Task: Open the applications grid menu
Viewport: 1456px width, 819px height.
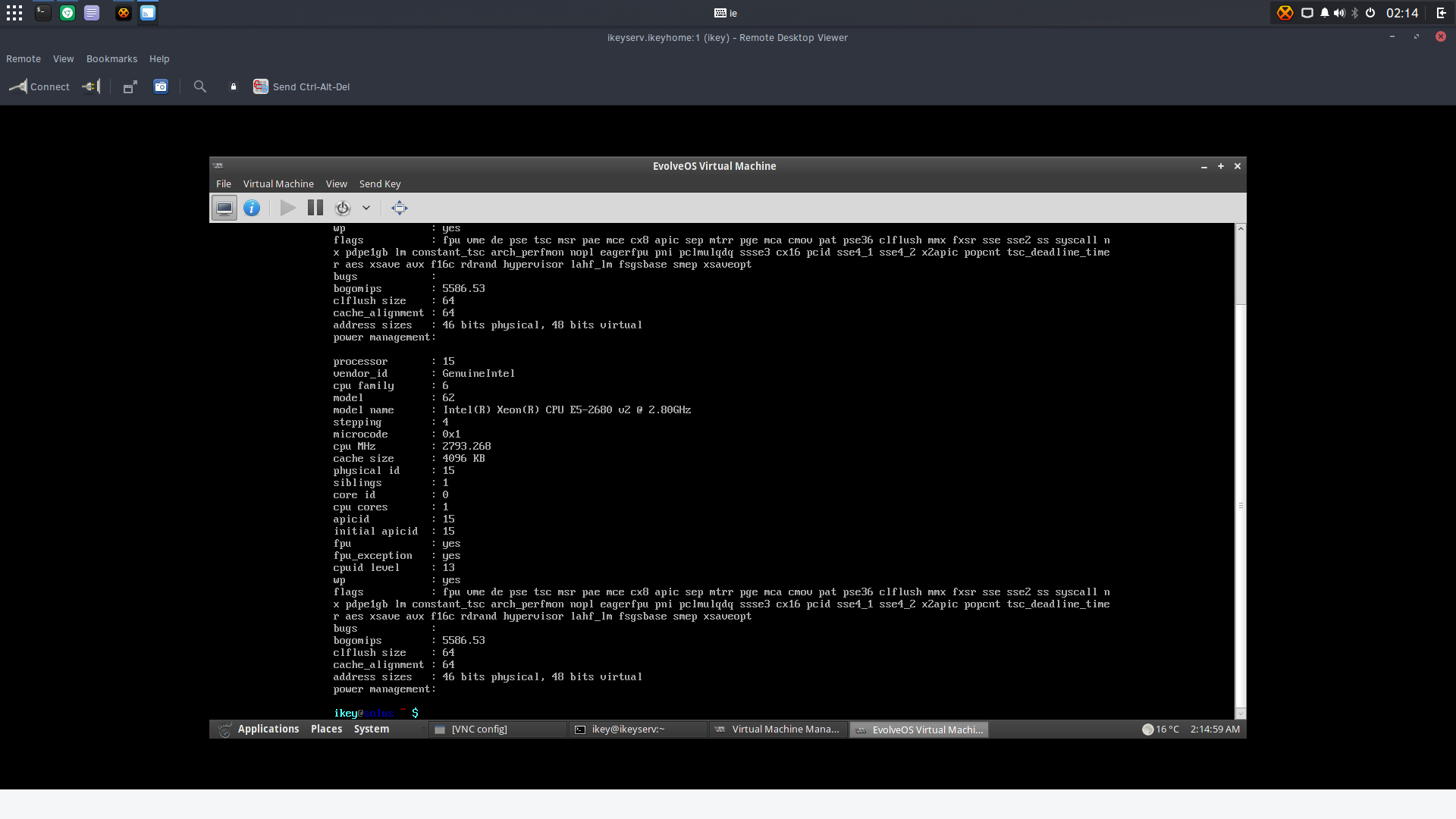Action: click(x=14, y=13)
